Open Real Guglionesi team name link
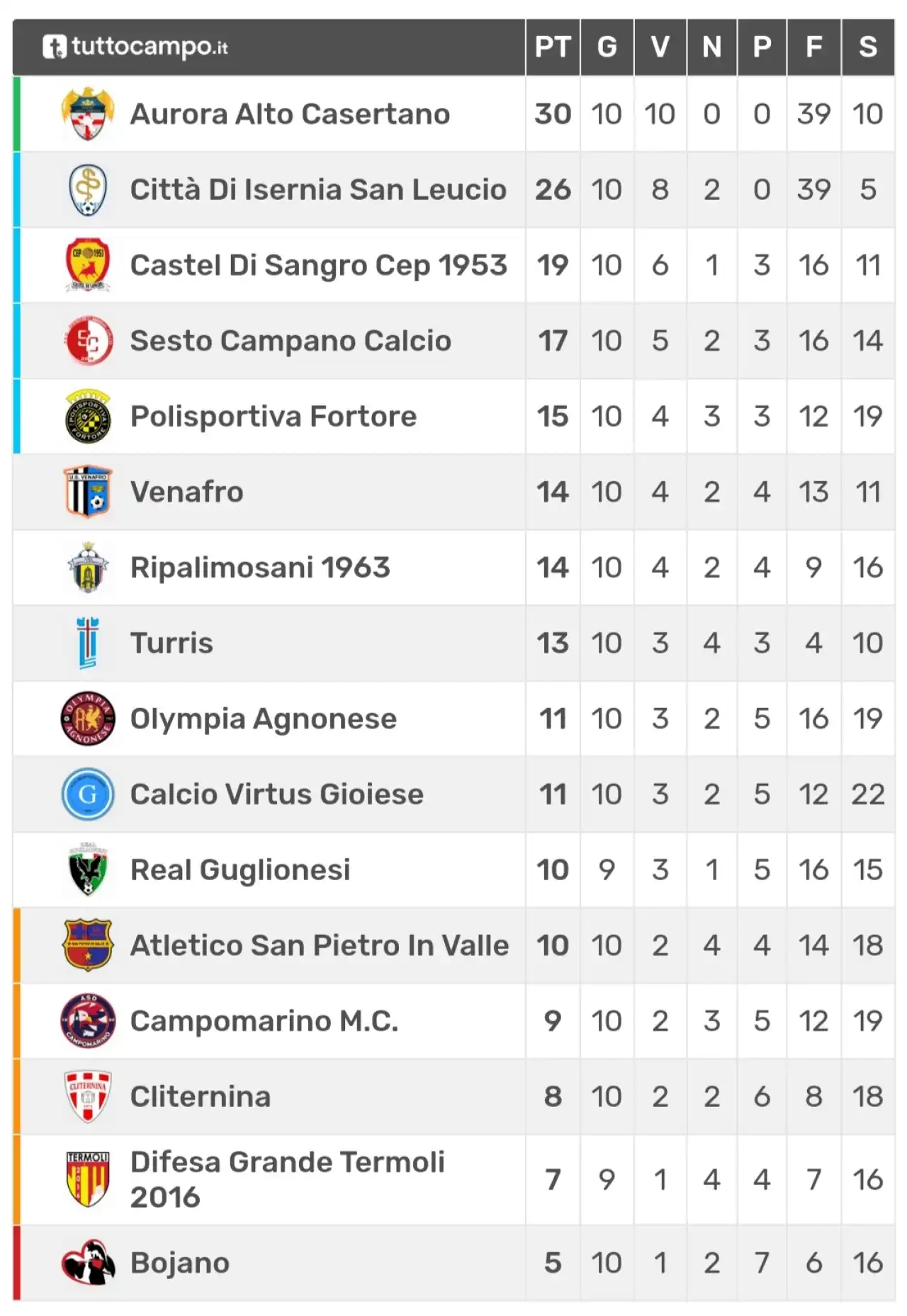The width and height of the screenshot is (907, 1316). point(240,870)
